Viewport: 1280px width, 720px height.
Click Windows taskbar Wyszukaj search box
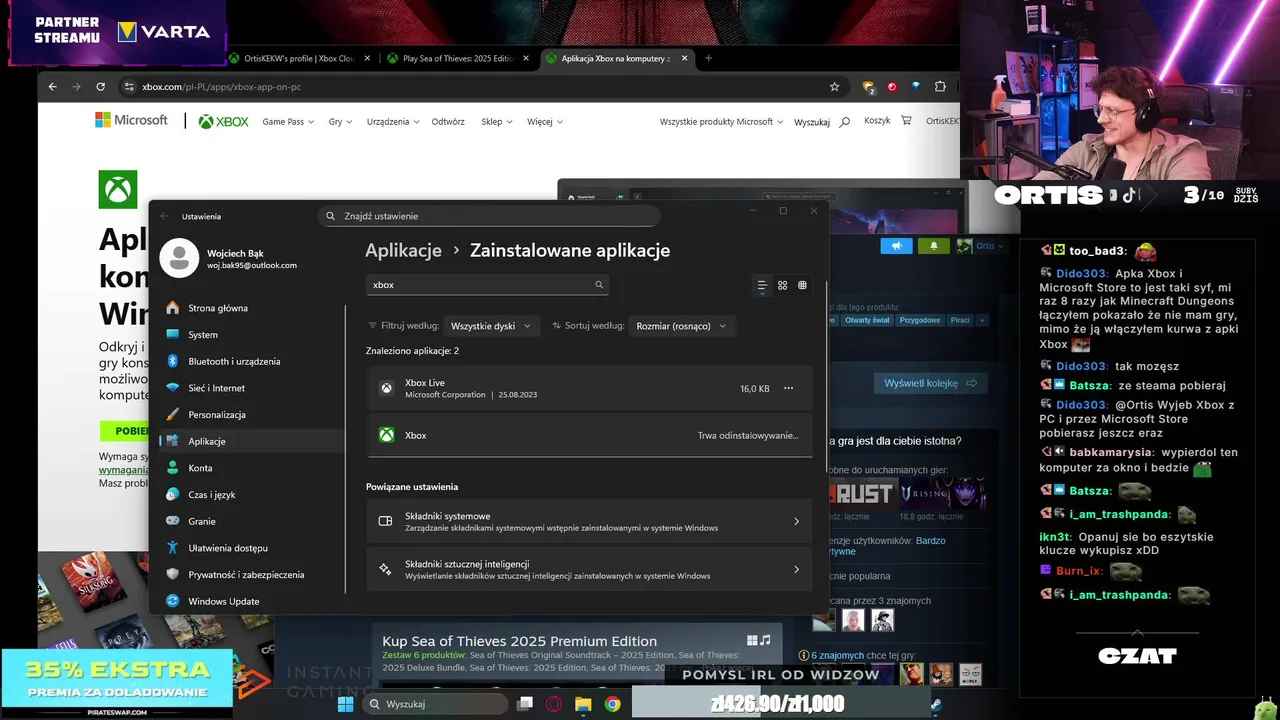click(433, 704)
